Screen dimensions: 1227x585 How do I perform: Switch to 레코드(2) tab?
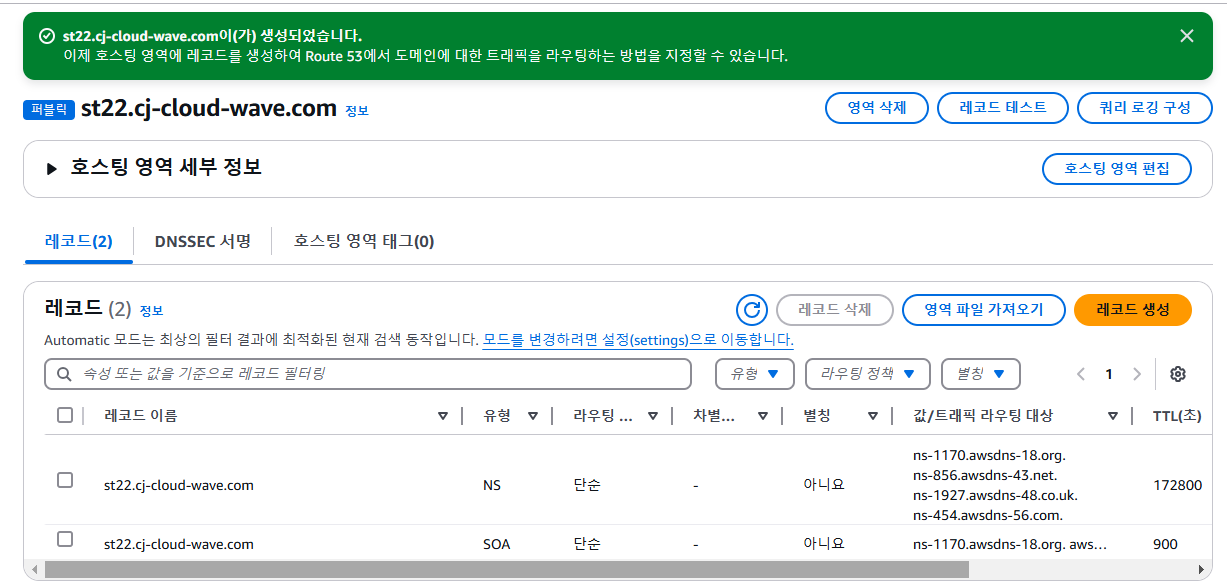coord(79,241)
